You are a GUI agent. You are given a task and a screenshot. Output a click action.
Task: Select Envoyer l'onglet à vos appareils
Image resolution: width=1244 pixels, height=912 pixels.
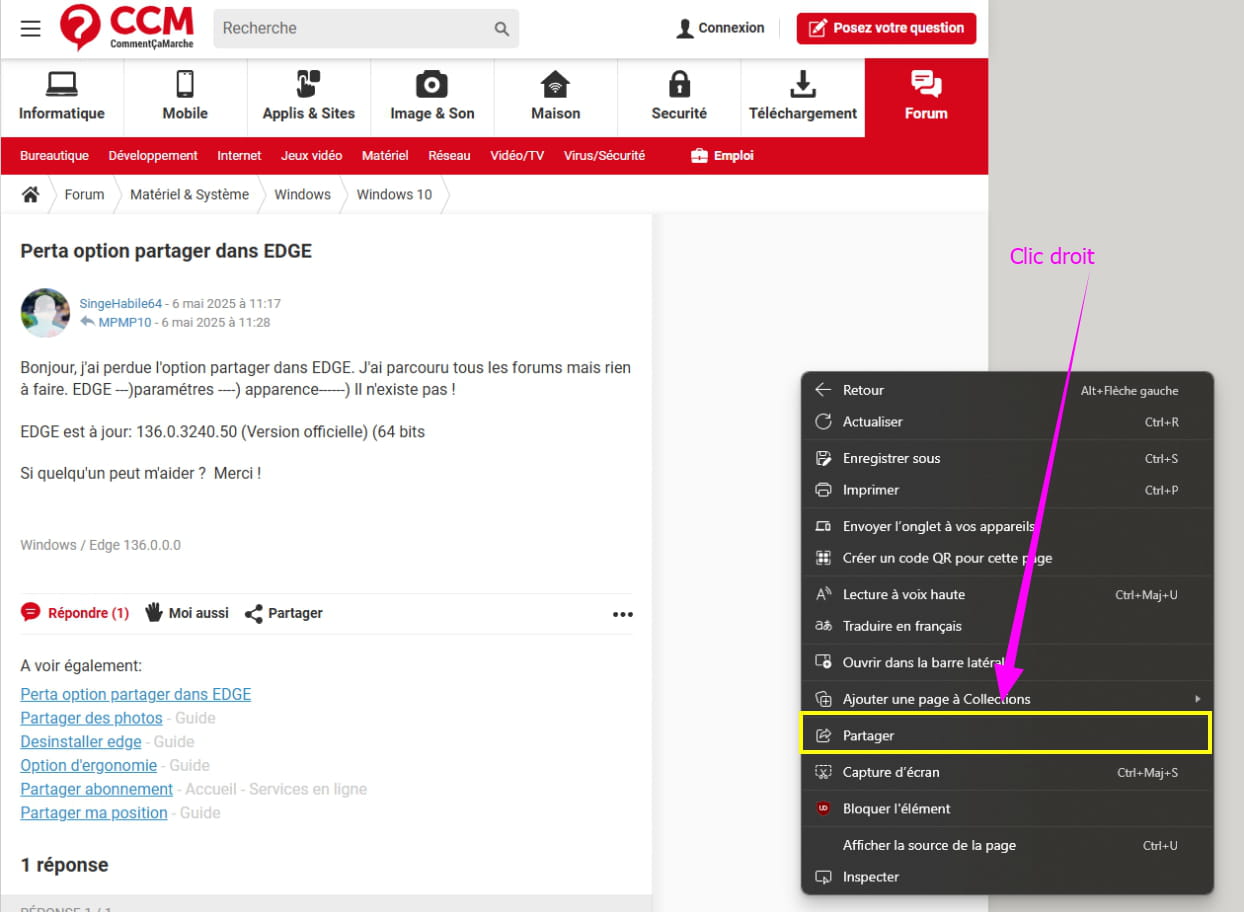point(1007,526)
